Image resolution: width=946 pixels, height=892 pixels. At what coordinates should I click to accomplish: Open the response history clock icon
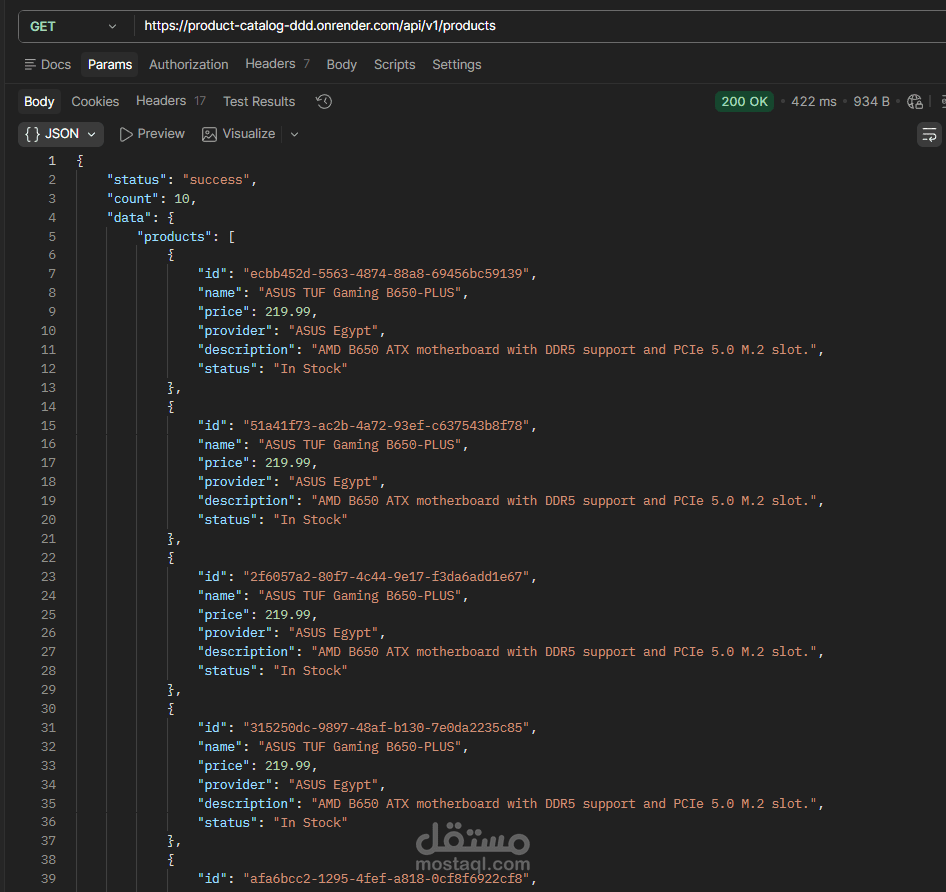click(x=324, y=101)
